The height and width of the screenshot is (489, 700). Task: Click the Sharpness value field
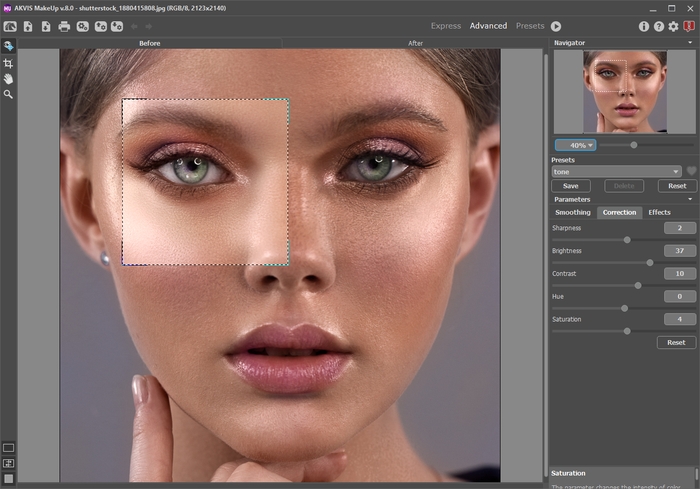[679, 228]
